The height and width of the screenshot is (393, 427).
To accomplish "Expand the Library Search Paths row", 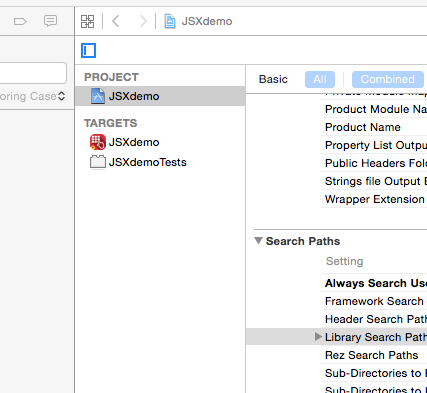I will 318,337.
